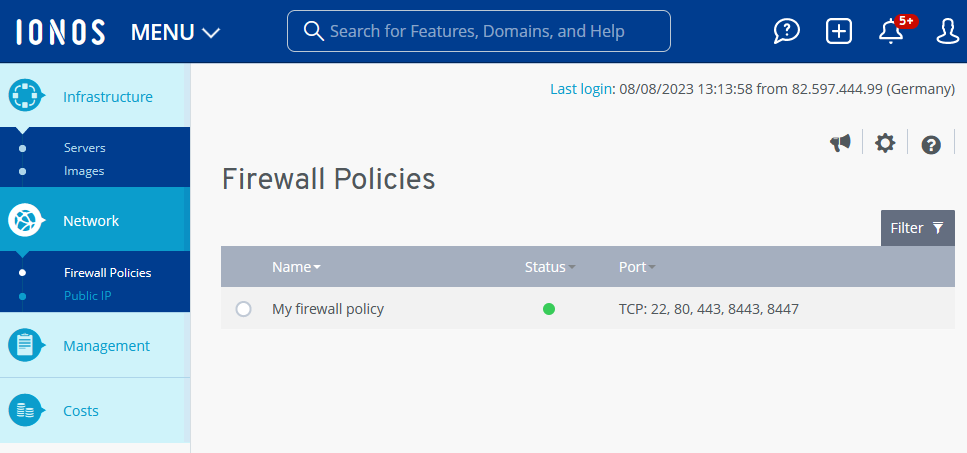Image resolution: width=967 pixels, height=453 pixels.
Task: Click the Last login link
Action: (580, 89)
